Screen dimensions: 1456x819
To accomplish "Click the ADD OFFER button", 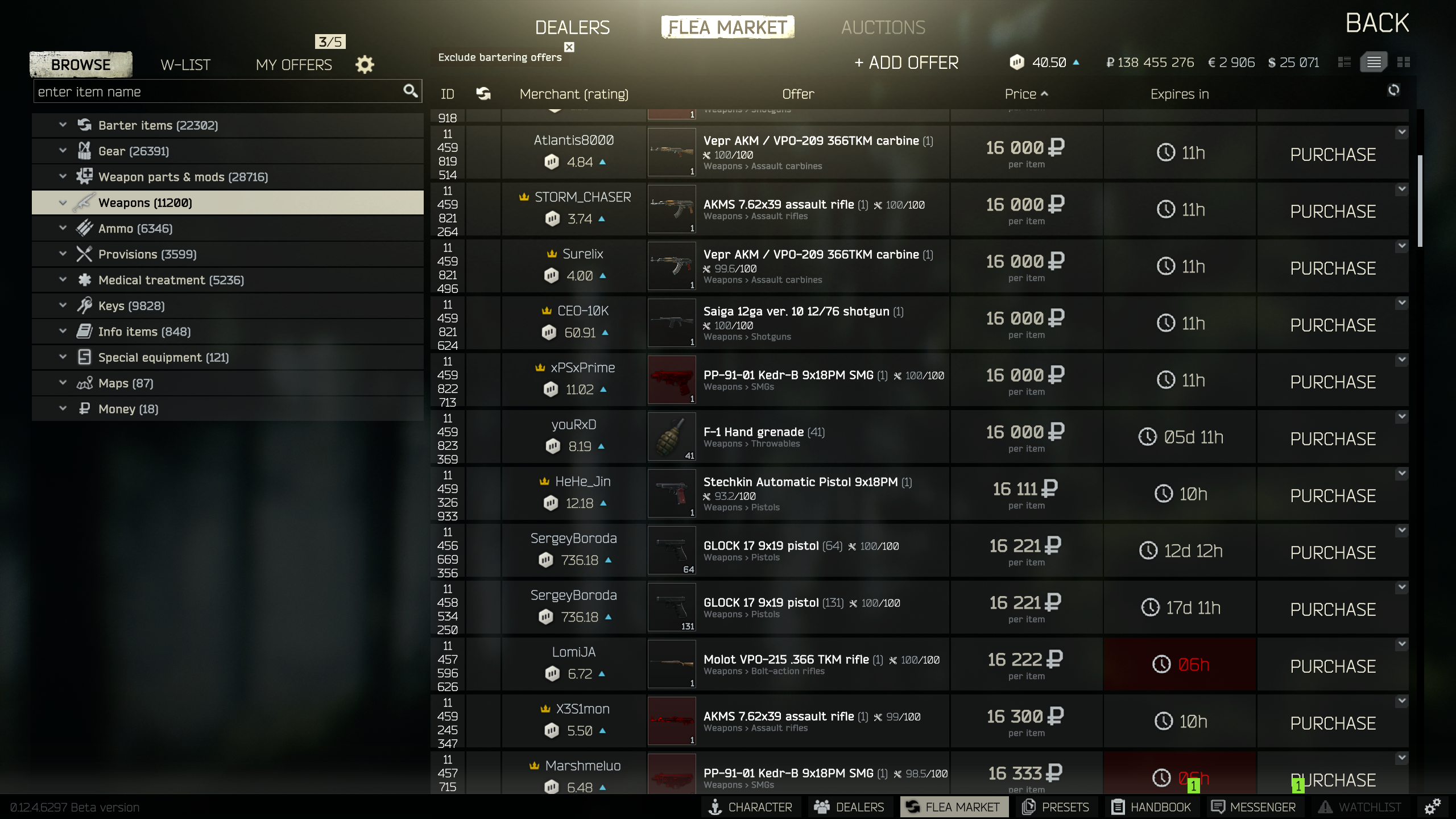I will (x=905, y=62).
